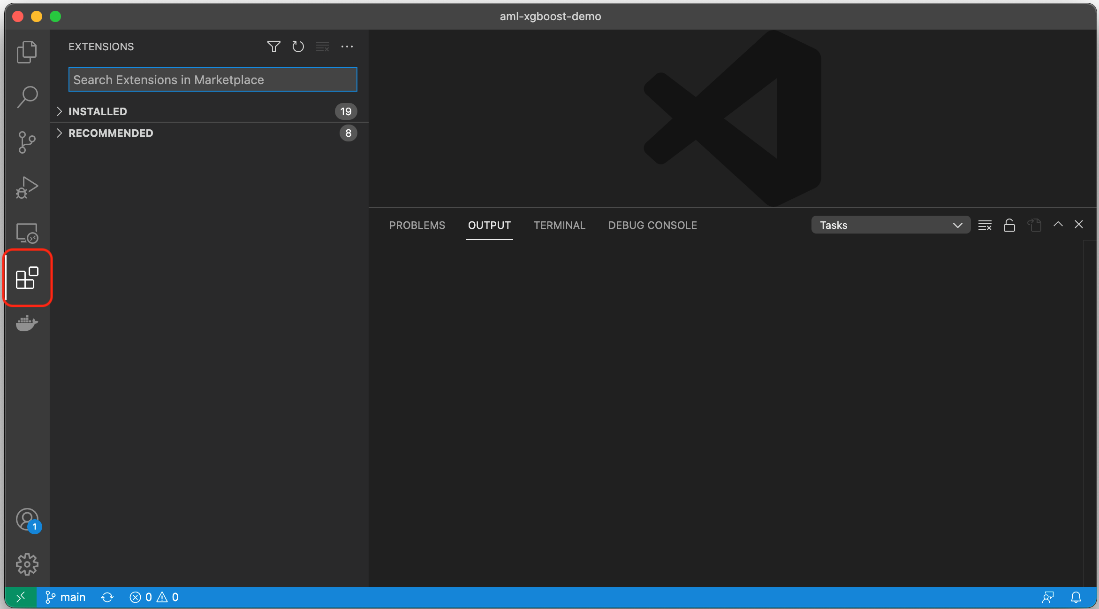The image size is (1099, 609).
Task: Open the Search view in activity bar
Action: (x=27, y=97)
